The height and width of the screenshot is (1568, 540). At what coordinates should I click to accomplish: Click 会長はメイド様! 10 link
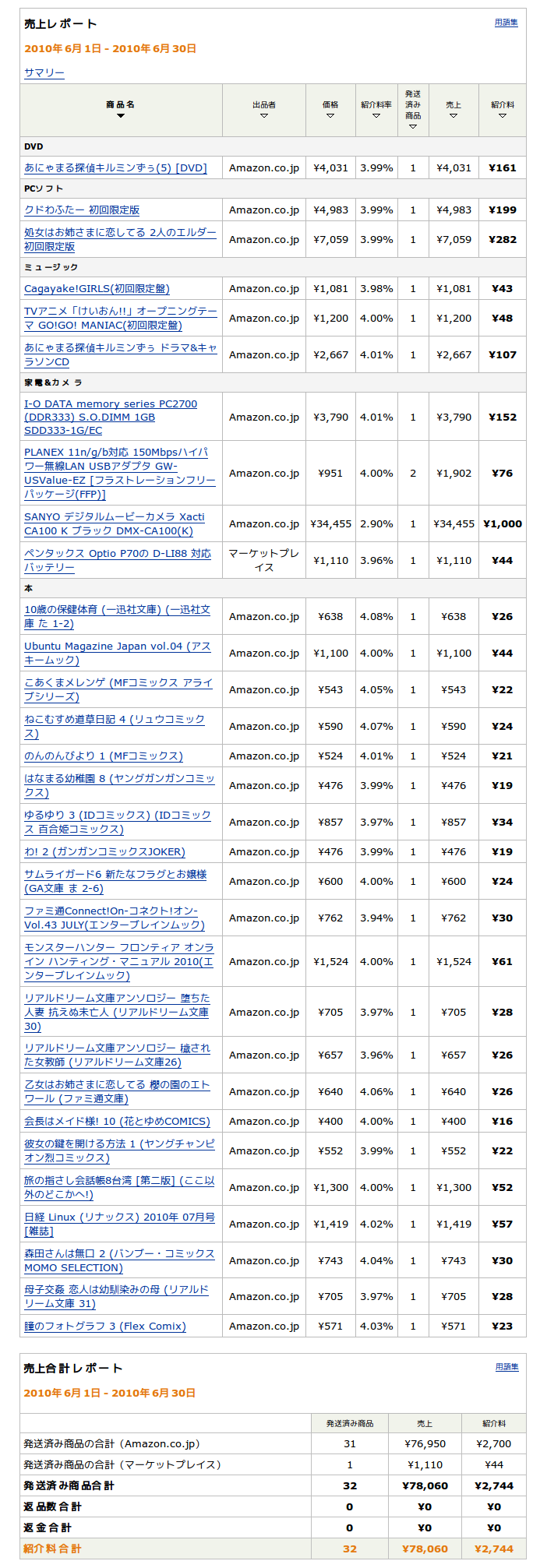(x=117, y=1121)
